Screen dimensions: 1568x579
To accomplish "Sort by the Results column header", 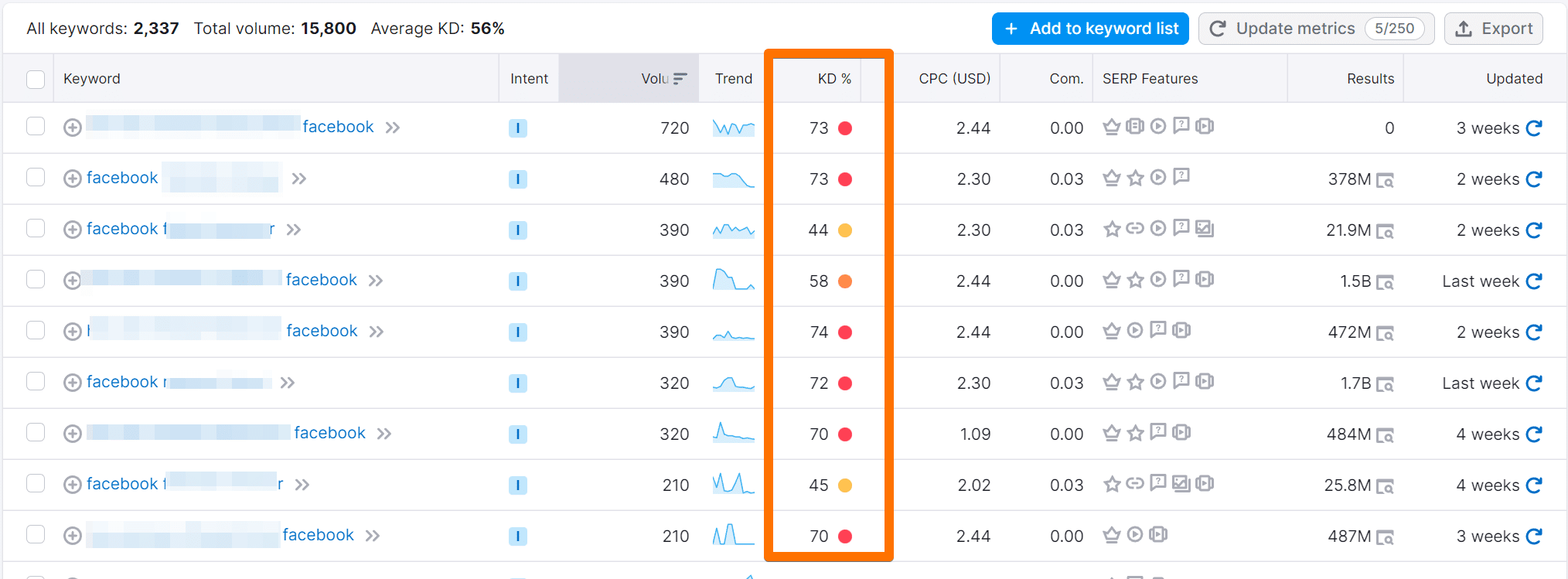I will (1370, 79).
